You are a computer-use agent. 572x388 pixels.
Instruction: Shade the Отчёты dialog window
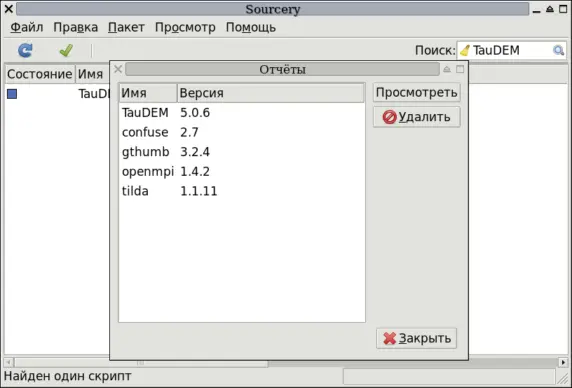click(447, 69)
